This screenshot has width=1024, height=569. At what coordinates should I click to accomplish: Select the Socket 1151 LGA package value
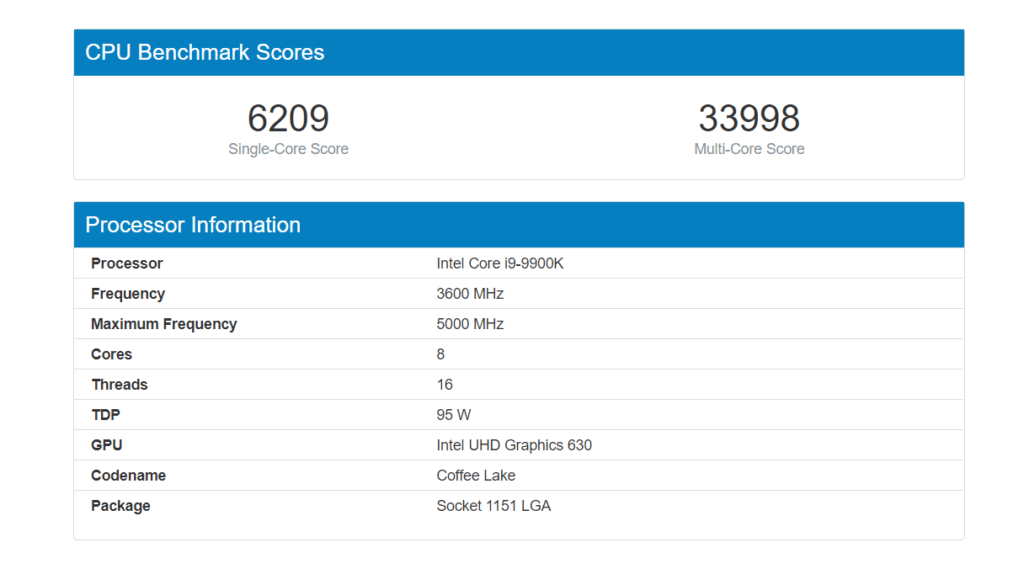pyautogui.click(x=494, y=506)
